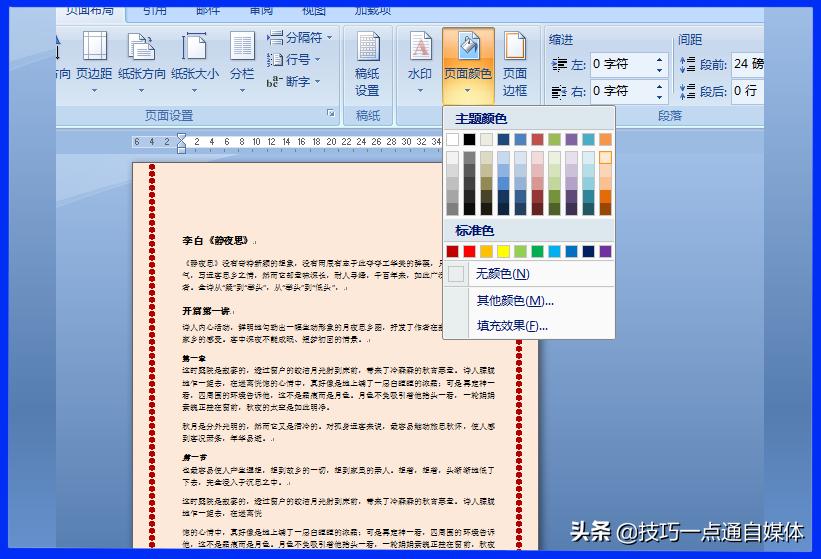Viewport: 821px width, 559px height.
Task: Pick bright red in 标准色 row
Action: point(470,252)
